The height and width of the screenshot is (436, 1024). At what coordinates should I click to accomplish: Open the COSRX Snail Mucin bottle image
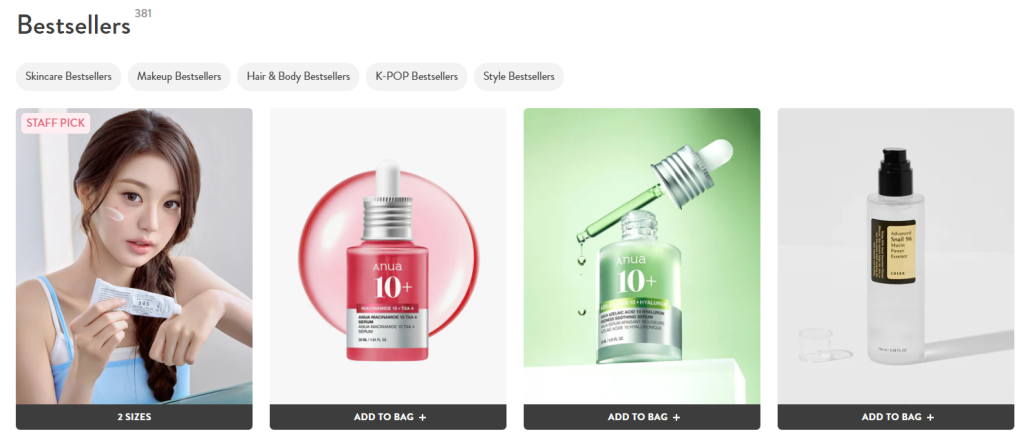(896, 256)
